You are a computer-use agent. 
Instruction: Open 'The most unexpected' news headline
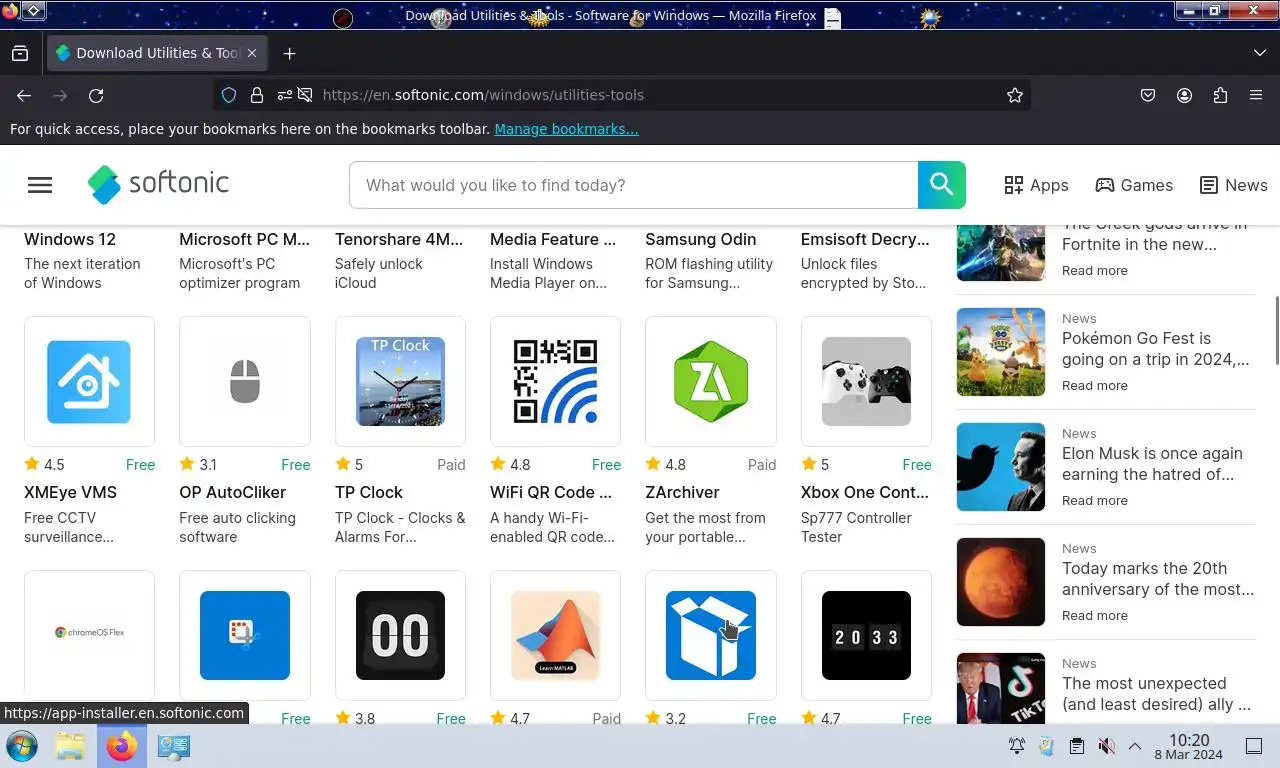[x=1156, y=694]
